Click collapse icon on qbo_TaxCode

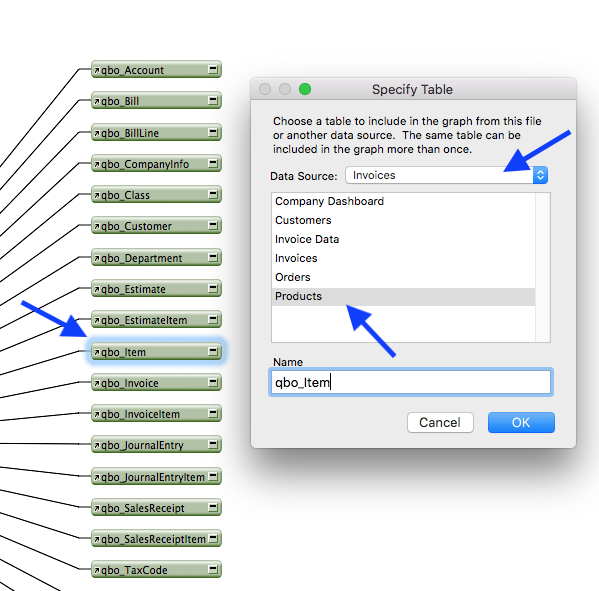point(213,569)
